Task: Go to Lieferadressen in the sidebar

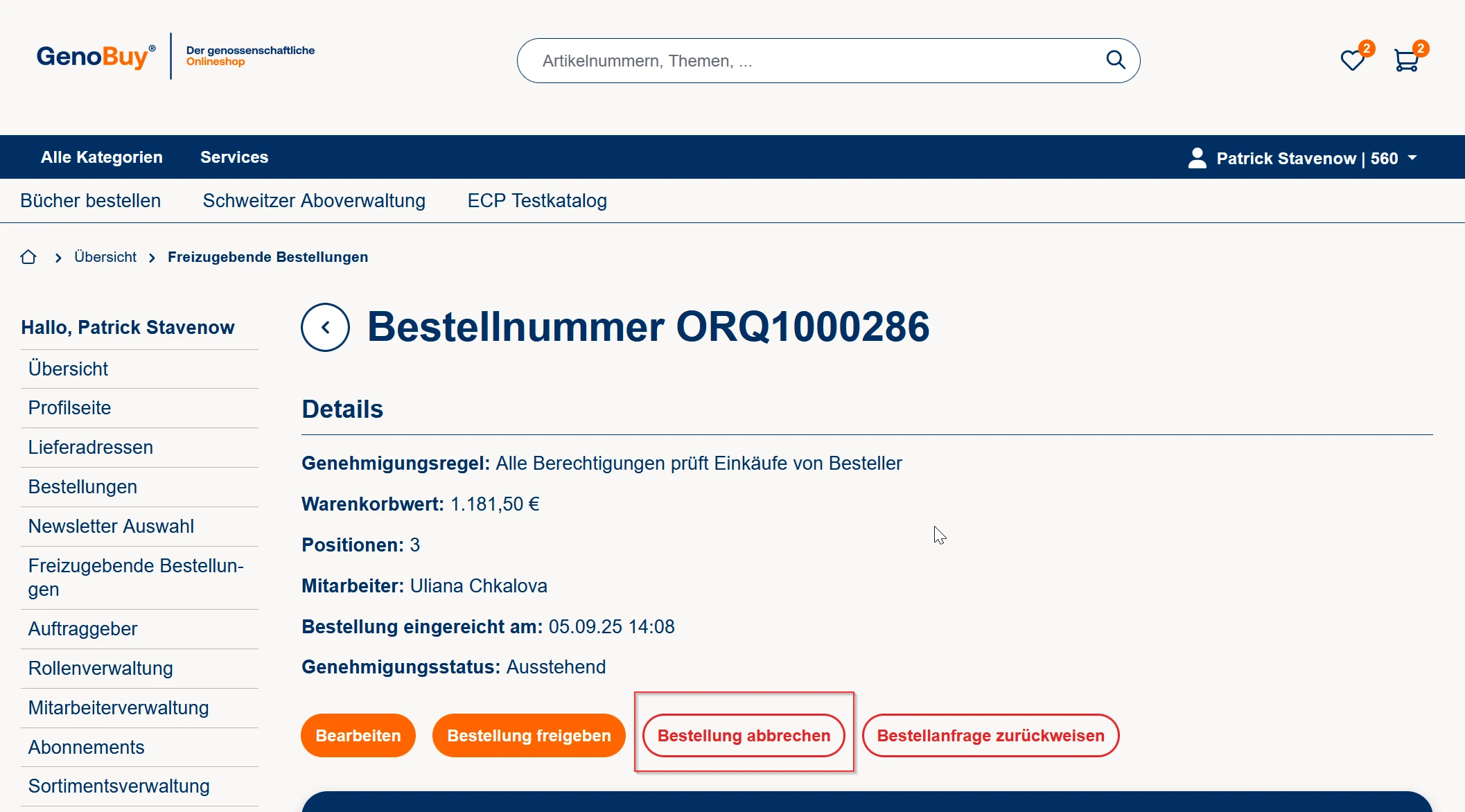Action: point(91,448)
